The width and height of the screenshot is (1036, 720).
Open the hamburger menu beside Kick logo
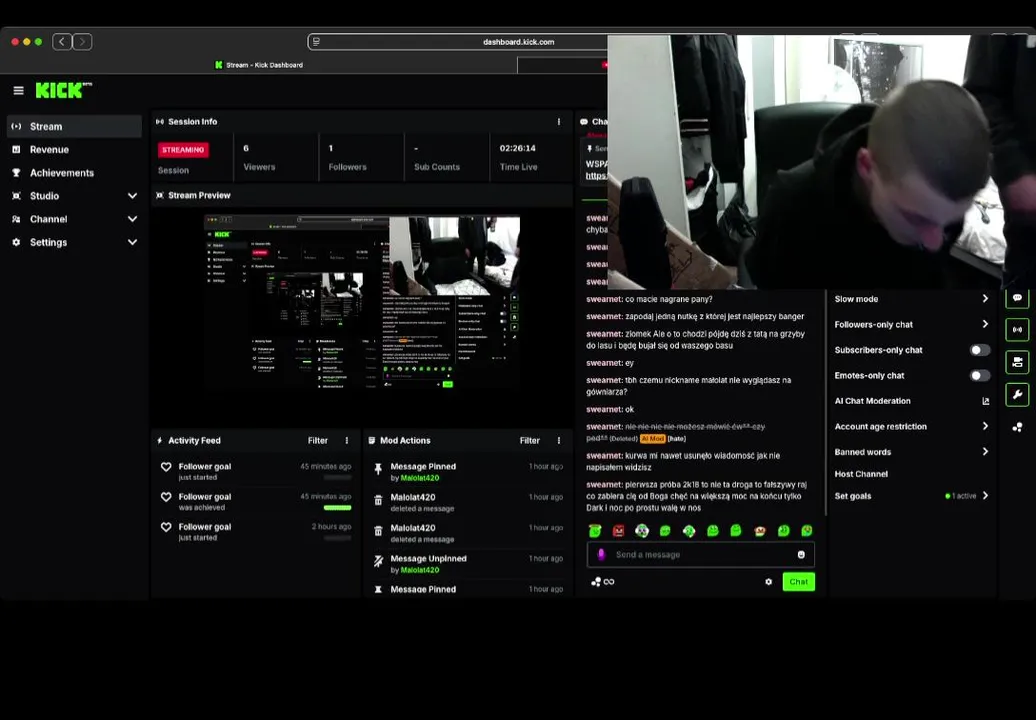(x=18, y=90)
